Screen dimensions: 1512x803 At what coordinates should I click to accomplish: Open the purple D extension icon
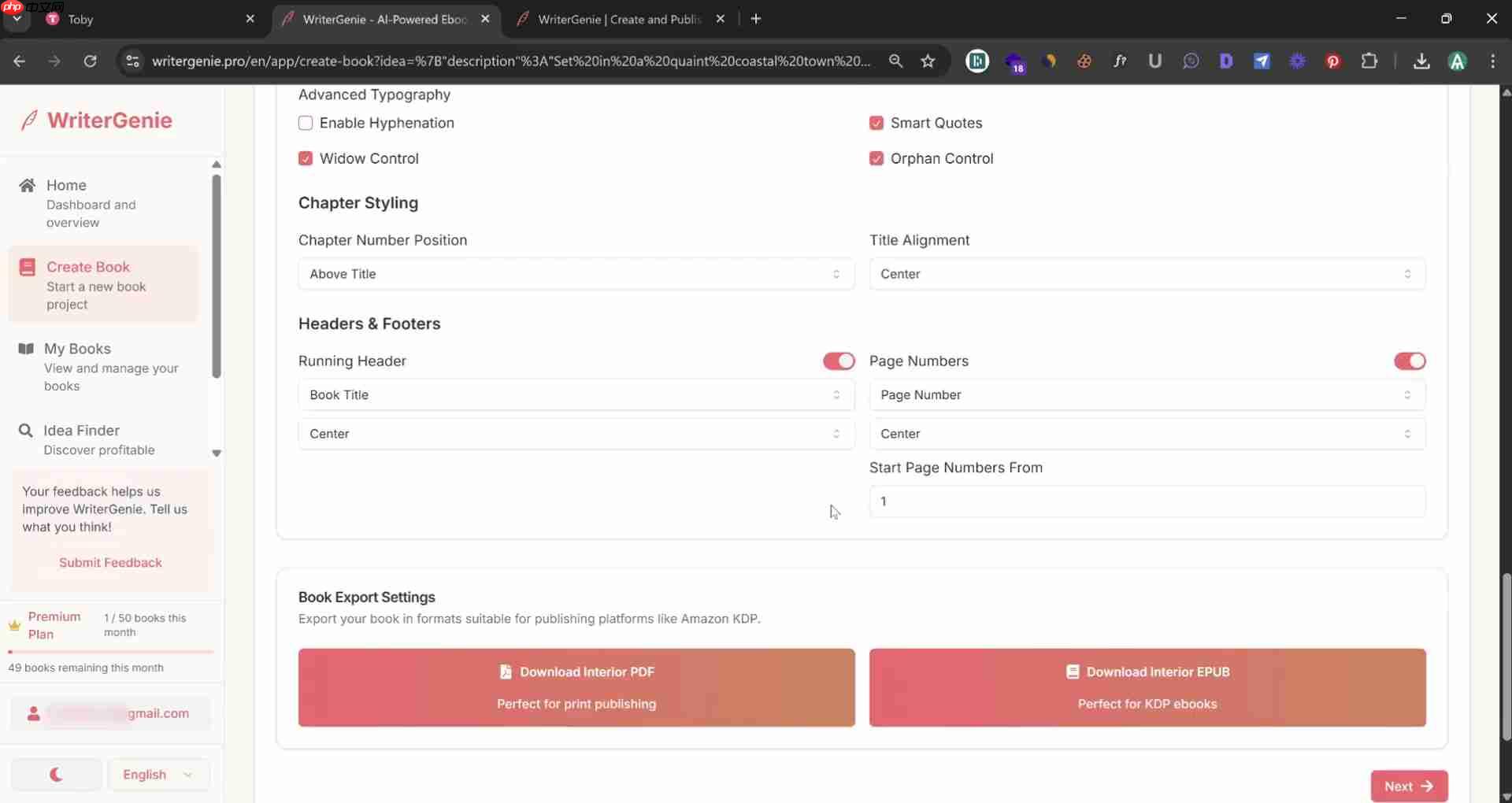pyautogui.click(x=1226, y=61)
